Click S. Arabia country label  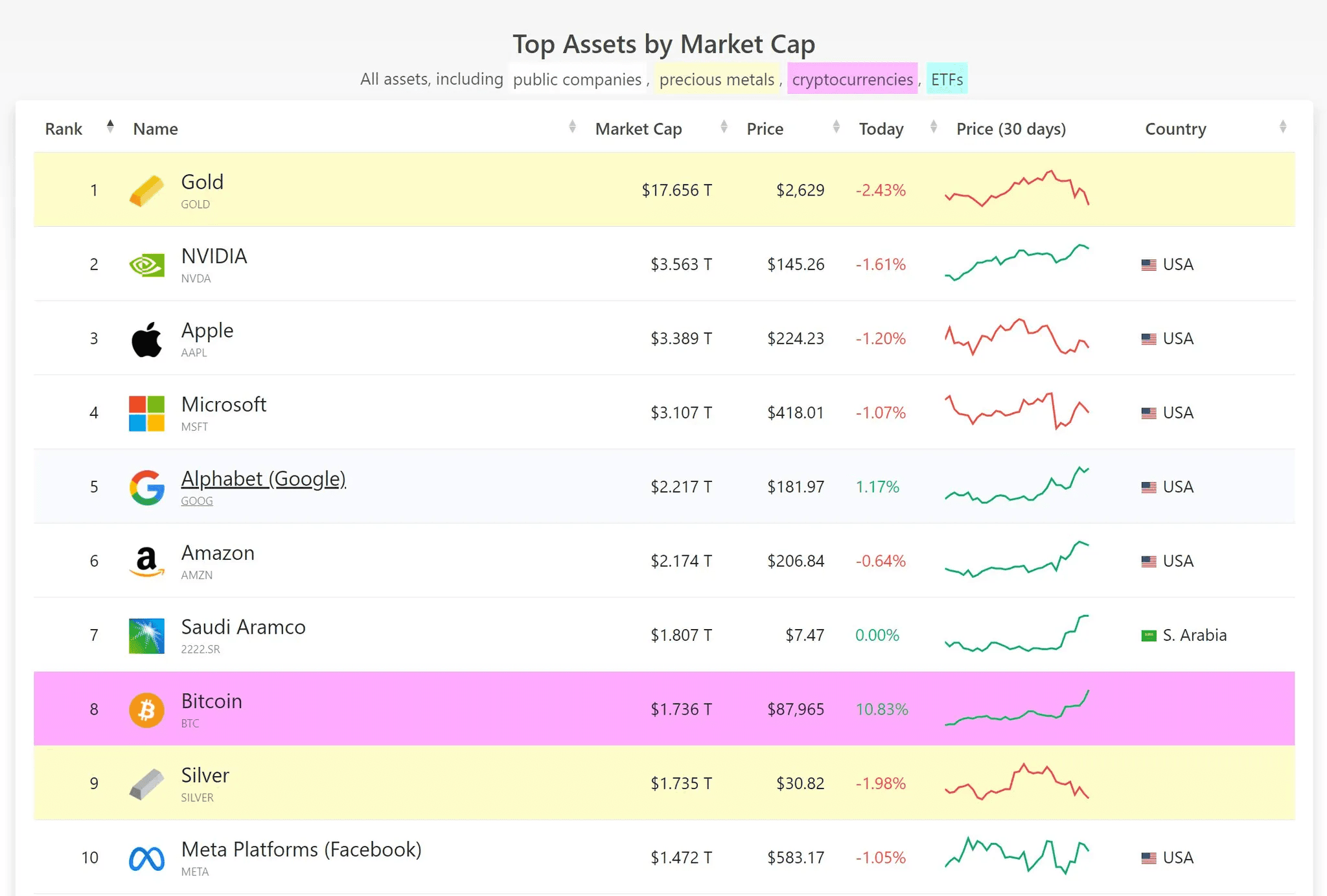click(1195, 636)
